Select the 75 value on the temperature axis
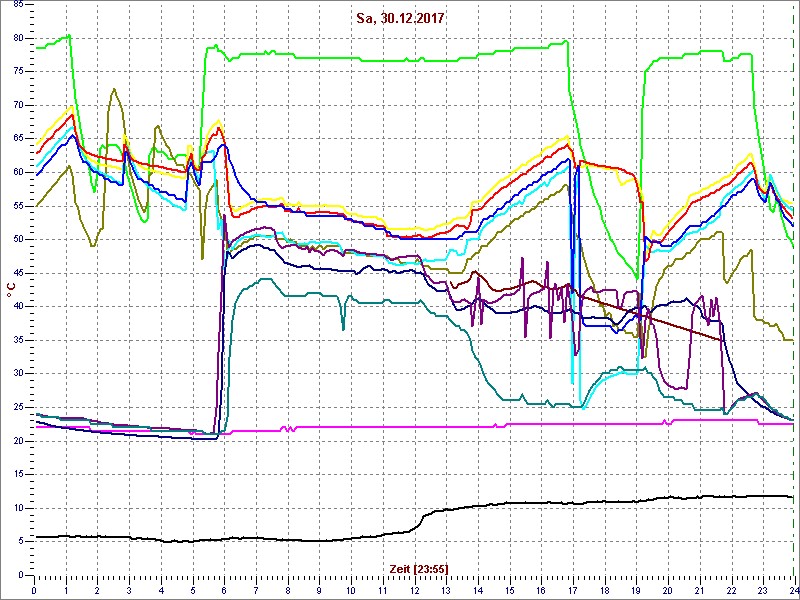Viewport: 800px width, 600px height. (x=17, y=72)
